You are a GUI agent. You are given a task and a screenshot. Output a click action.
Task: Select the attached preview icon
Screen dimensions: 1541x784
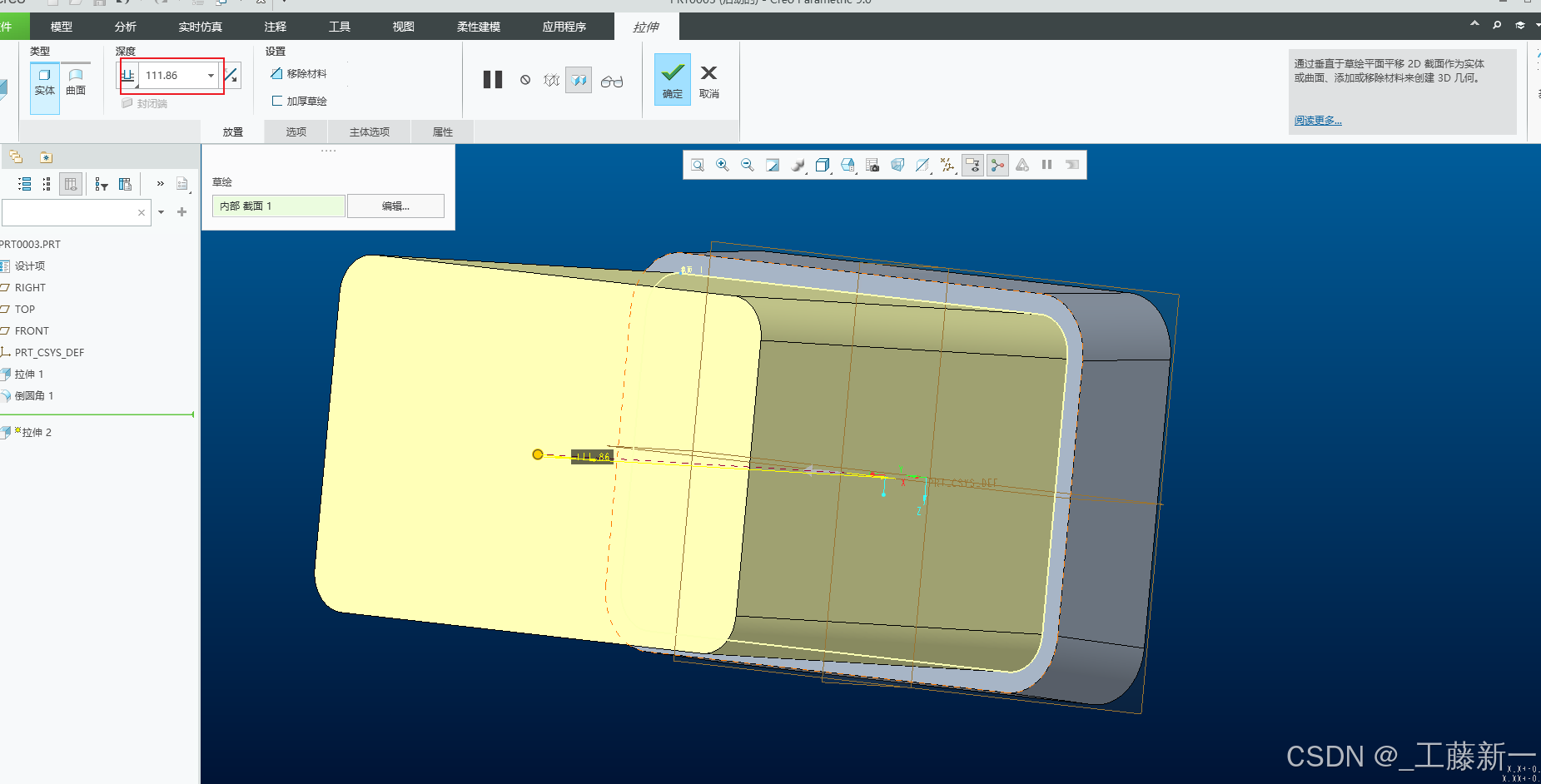(579, 80)
